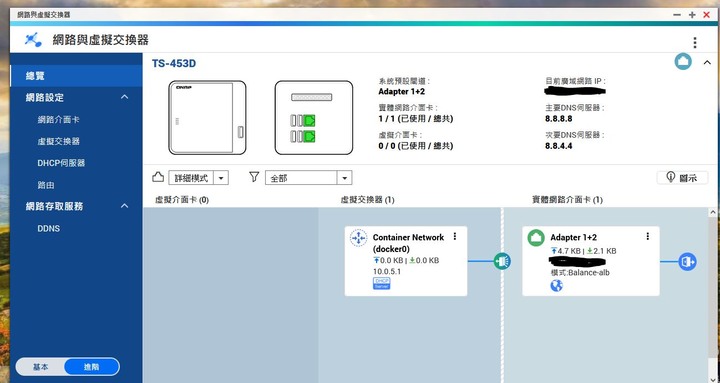Viewport: 720px width, 383px height.
Task: Open 網路介面卡 in sidebar
Action: pyautogui.click(x=58, y=119)
